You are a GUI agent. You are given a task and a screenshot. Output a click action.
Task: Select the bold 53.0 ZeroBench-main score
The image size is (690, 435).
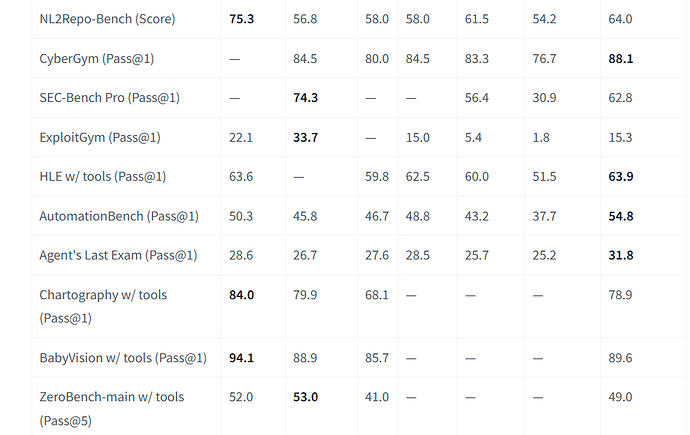[305, 397]
